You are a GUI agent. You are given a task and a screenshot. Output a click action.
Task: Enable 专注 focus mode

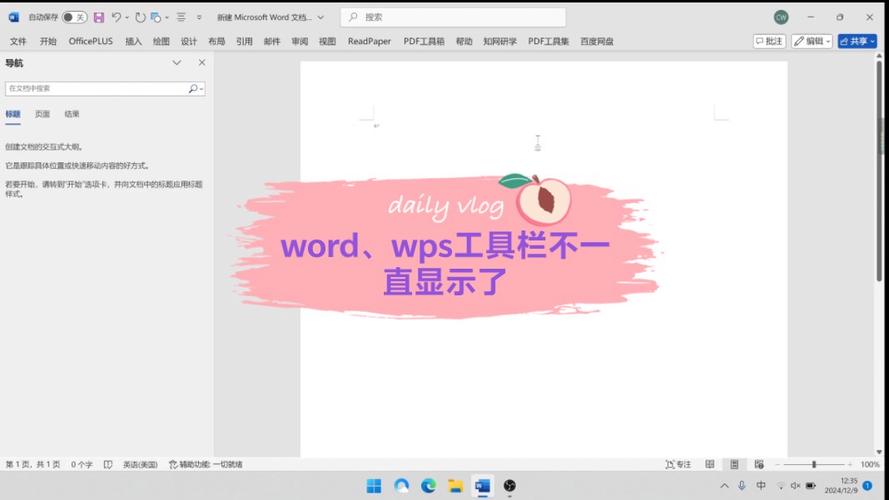tap(678, 464)
